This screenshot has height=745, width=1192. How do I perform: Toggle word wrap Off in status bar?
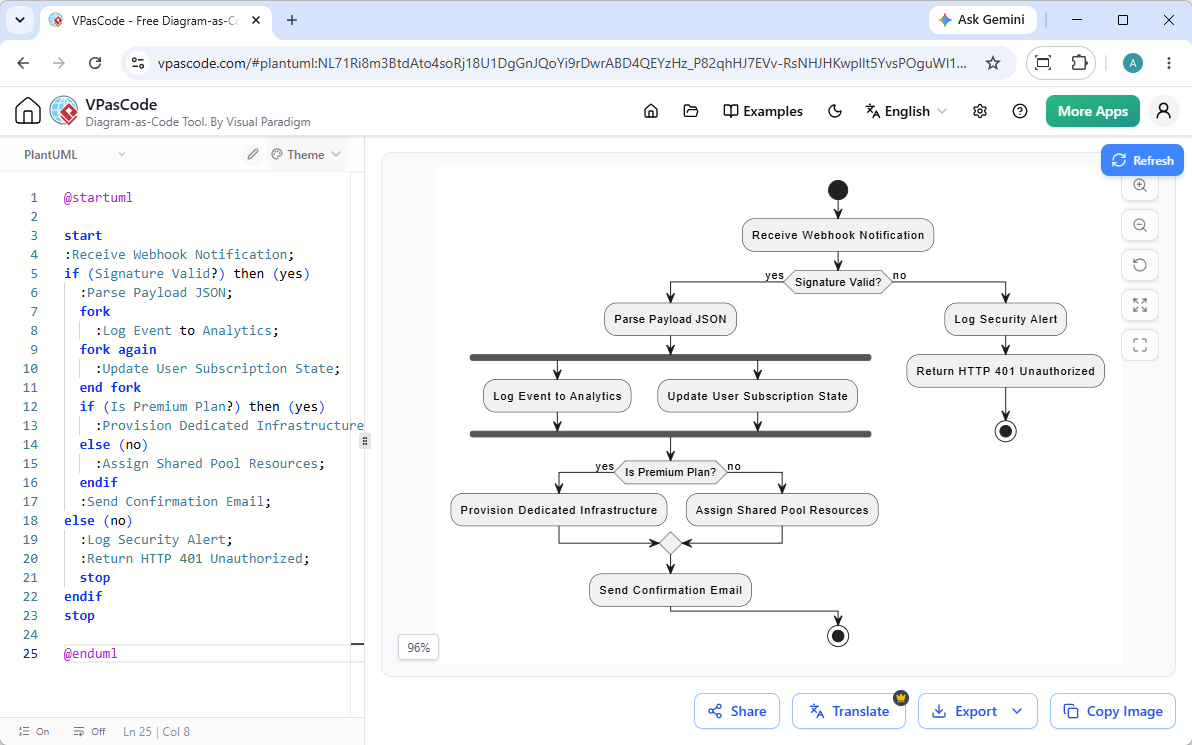coord(89,731)
